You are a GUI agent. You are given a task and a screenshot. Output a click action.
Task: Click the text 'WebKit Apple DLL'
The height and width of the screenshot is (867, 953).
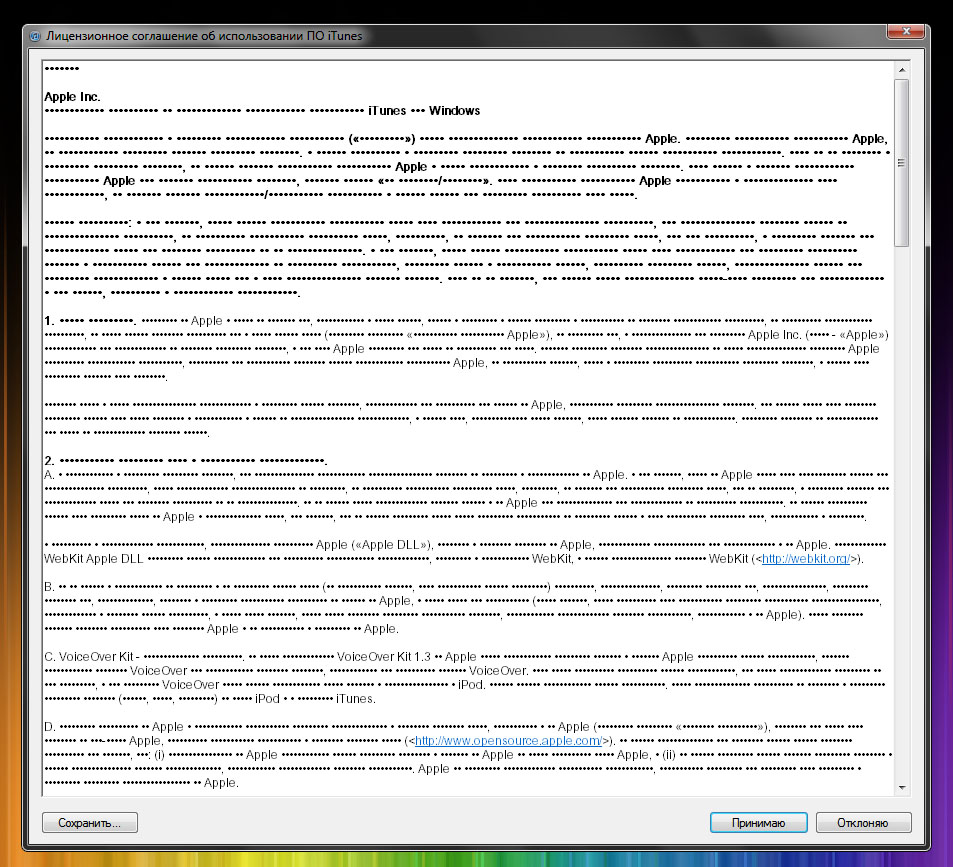pyautogui.click(x=94, y=558)
